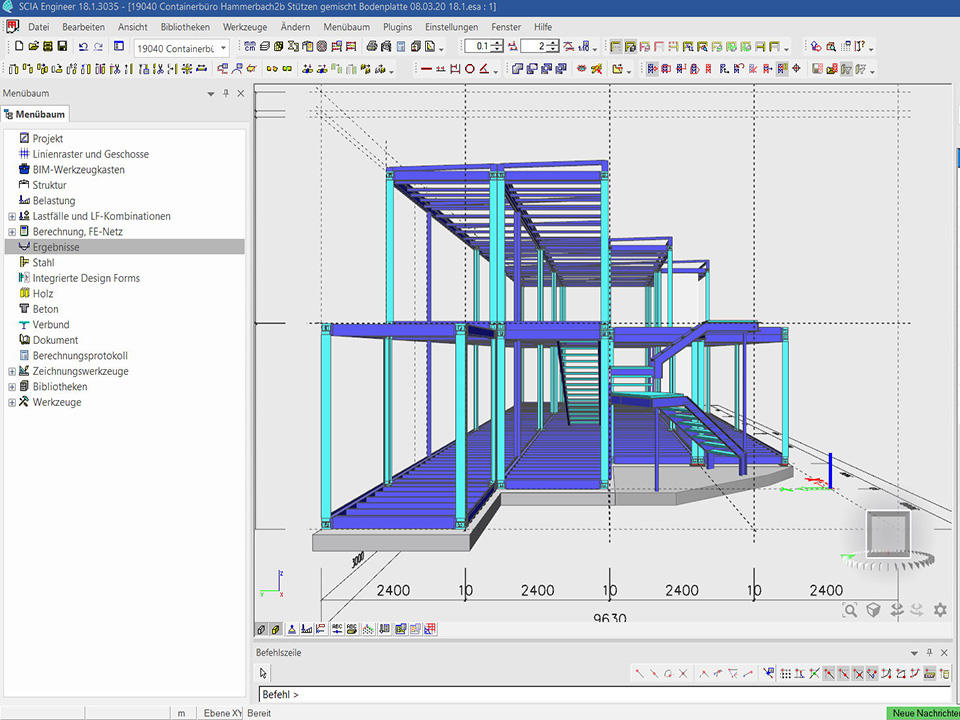Select the arrow cursor icon in Befehlszeile
Screen dimensions: 960x720
click(x=264, y=673)
